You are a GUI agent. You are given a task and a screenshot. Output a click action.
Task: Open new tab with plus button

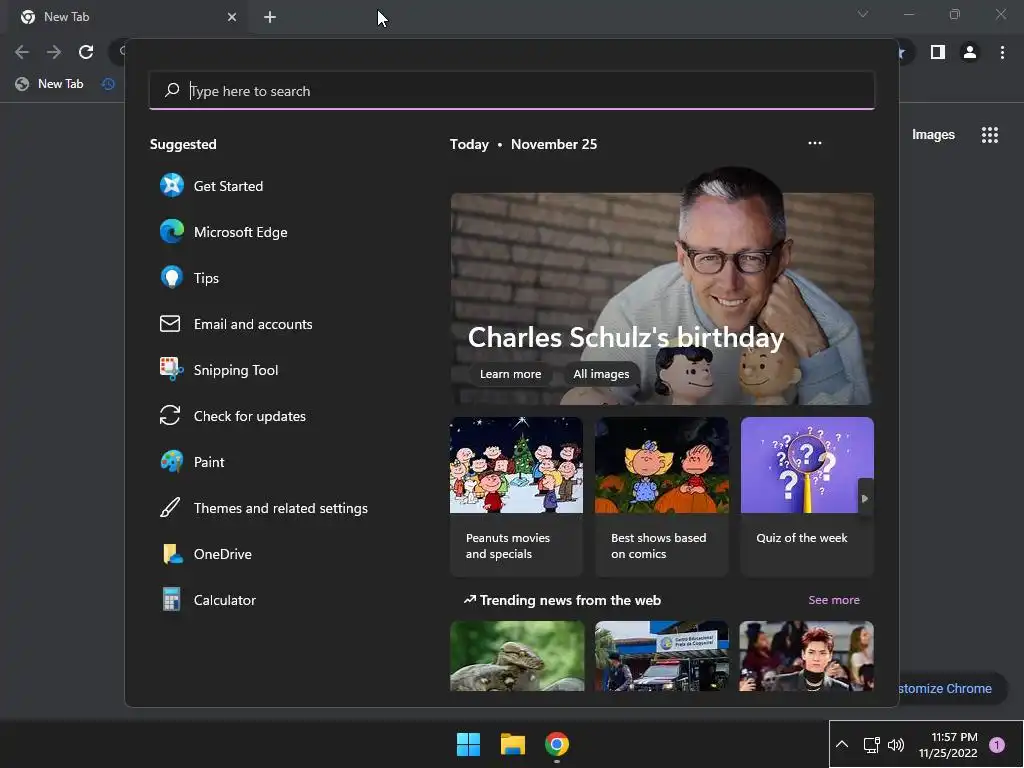coord(270,17)
